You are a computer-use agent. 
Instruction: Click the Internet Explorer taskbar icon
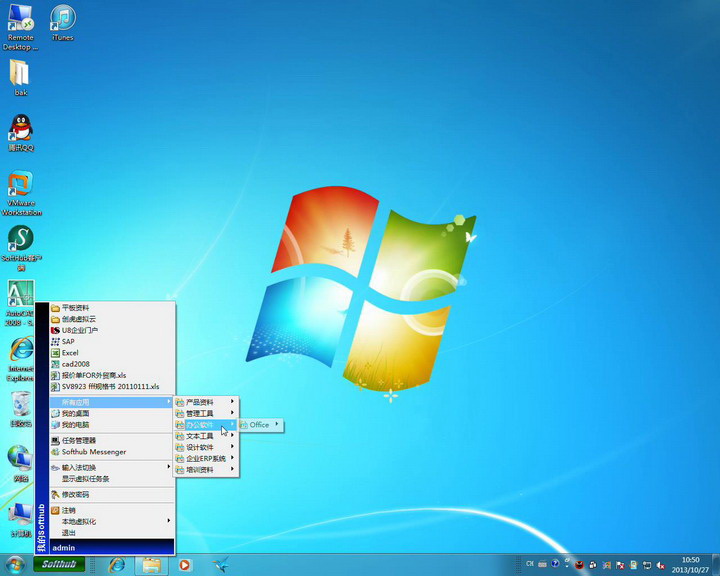117,565
